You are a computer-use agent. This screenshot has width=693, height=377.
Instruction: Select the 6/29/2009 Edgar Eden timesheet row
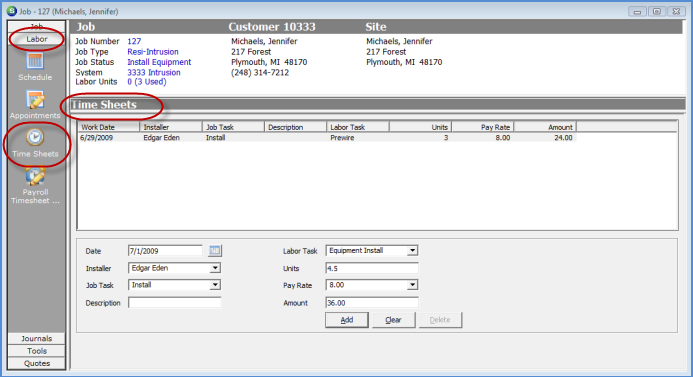pyautogui.click(x=327, y=138)
